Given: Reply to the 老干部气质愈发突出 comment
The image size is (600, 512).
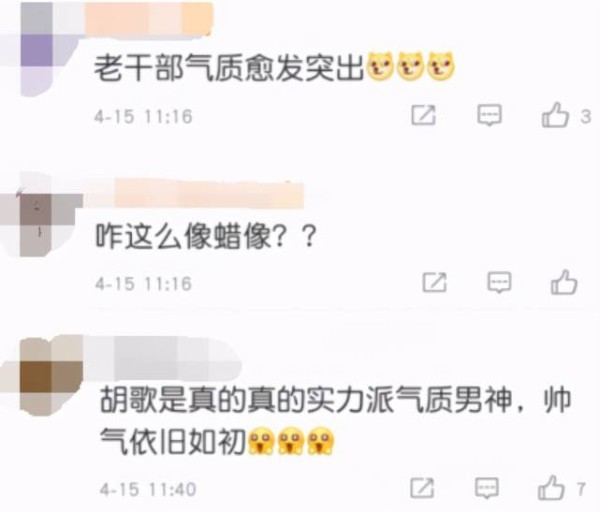Looking at the screenshot, I should [x=489, y=115].
